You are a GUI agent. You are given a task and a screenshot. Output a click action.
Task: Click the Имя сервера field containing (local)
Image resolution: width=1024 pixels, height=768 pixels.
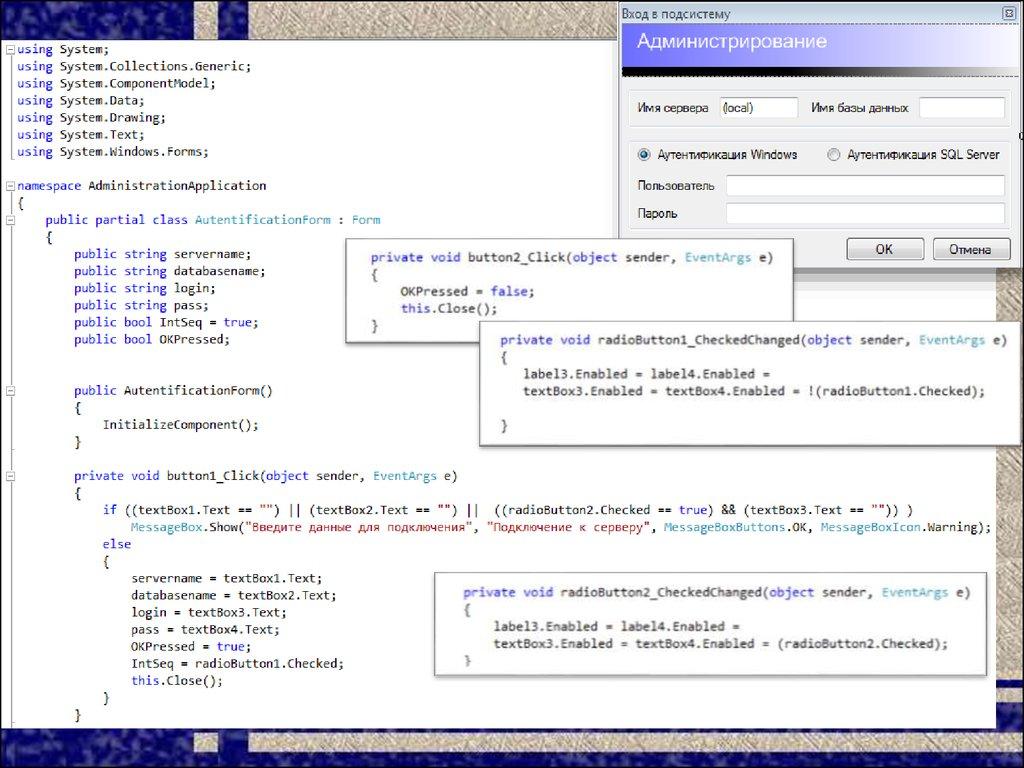coord(758,108)
